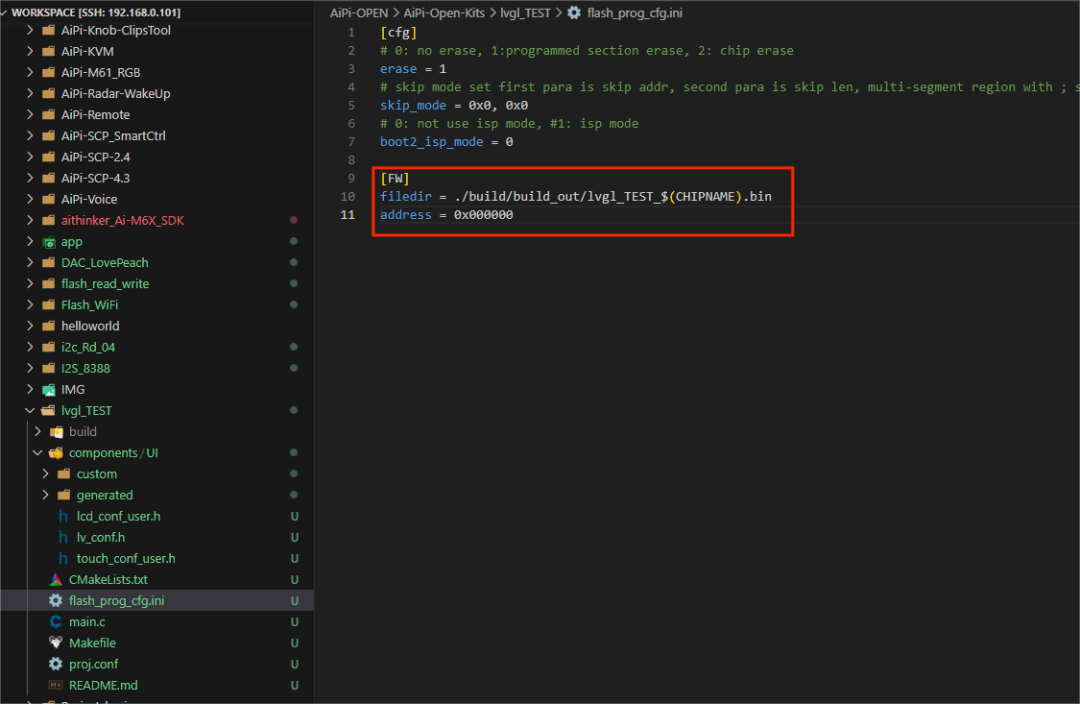Viewport: 1080px width, 704px height.
Task: Click the open folder icon of lvgl_TEST
Action: [48, 411]
